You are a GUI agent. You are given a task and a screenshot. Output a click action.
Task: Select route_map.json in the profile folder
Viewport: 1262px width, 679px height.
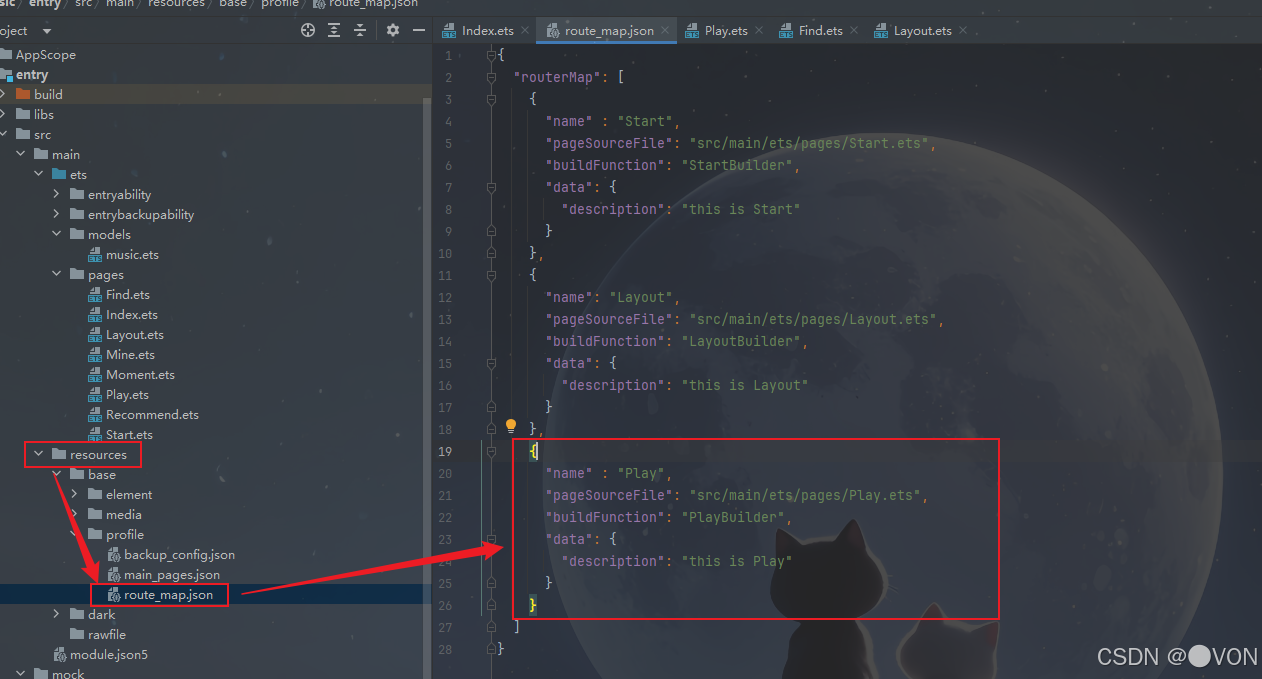(168, 594)
